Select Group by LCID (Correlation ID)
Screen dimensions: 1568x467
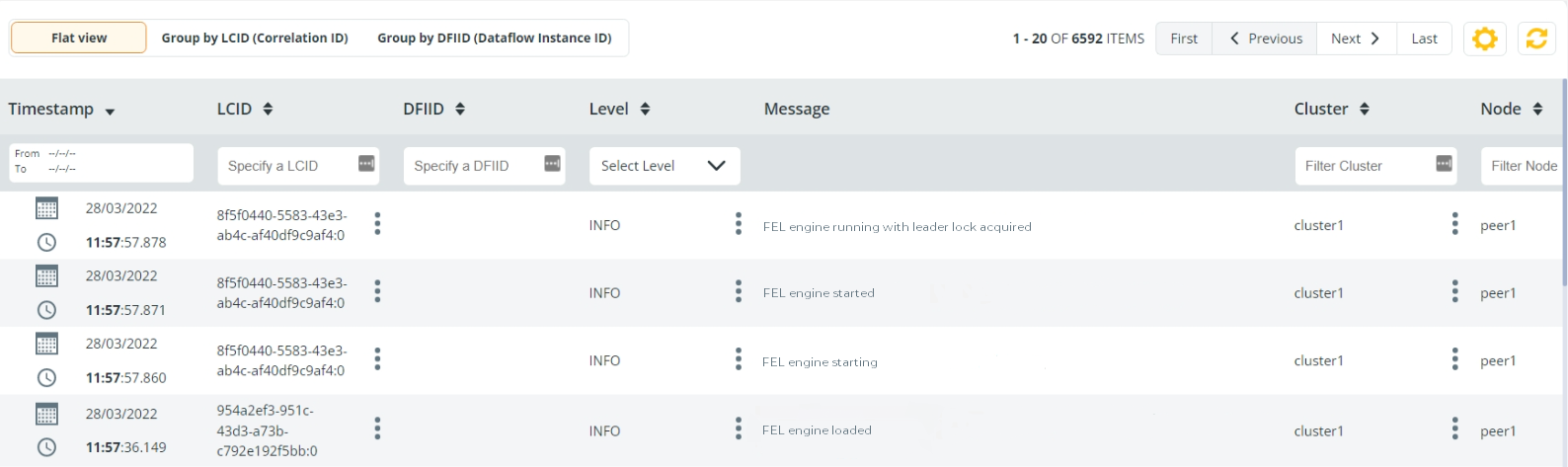(255, 39)
